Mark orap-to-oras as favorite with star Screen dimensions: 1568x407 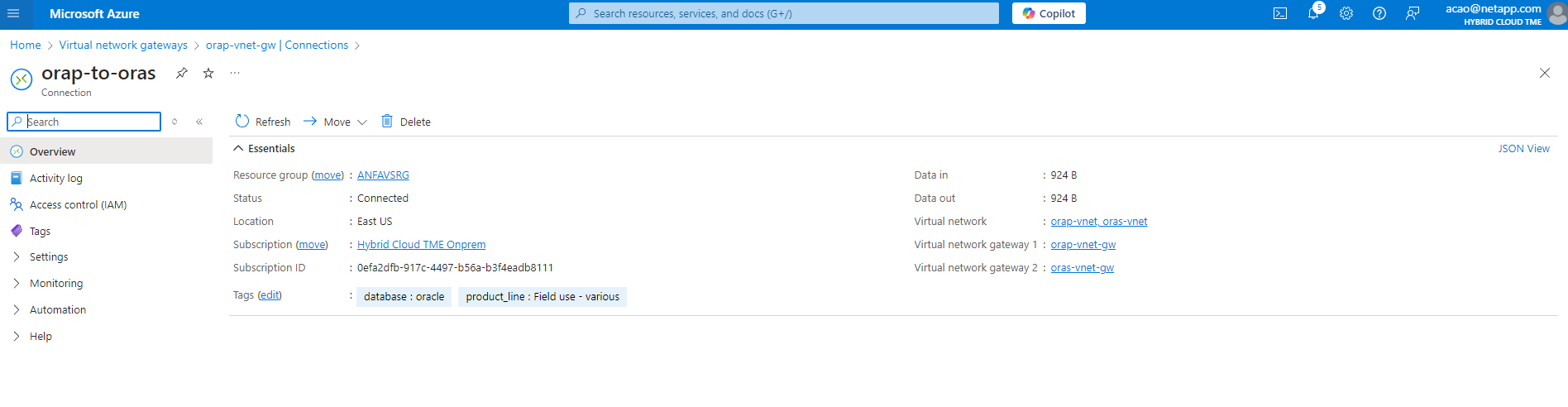[x=208, y=73]
